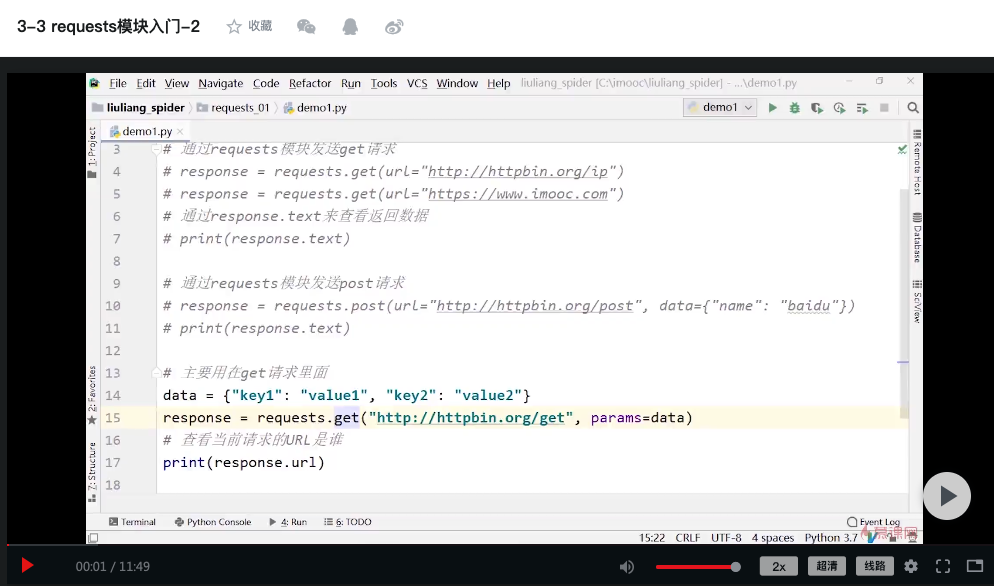Open the VCS menu
Viewport: 994px width, 586px height.
(x=417, y=83)
